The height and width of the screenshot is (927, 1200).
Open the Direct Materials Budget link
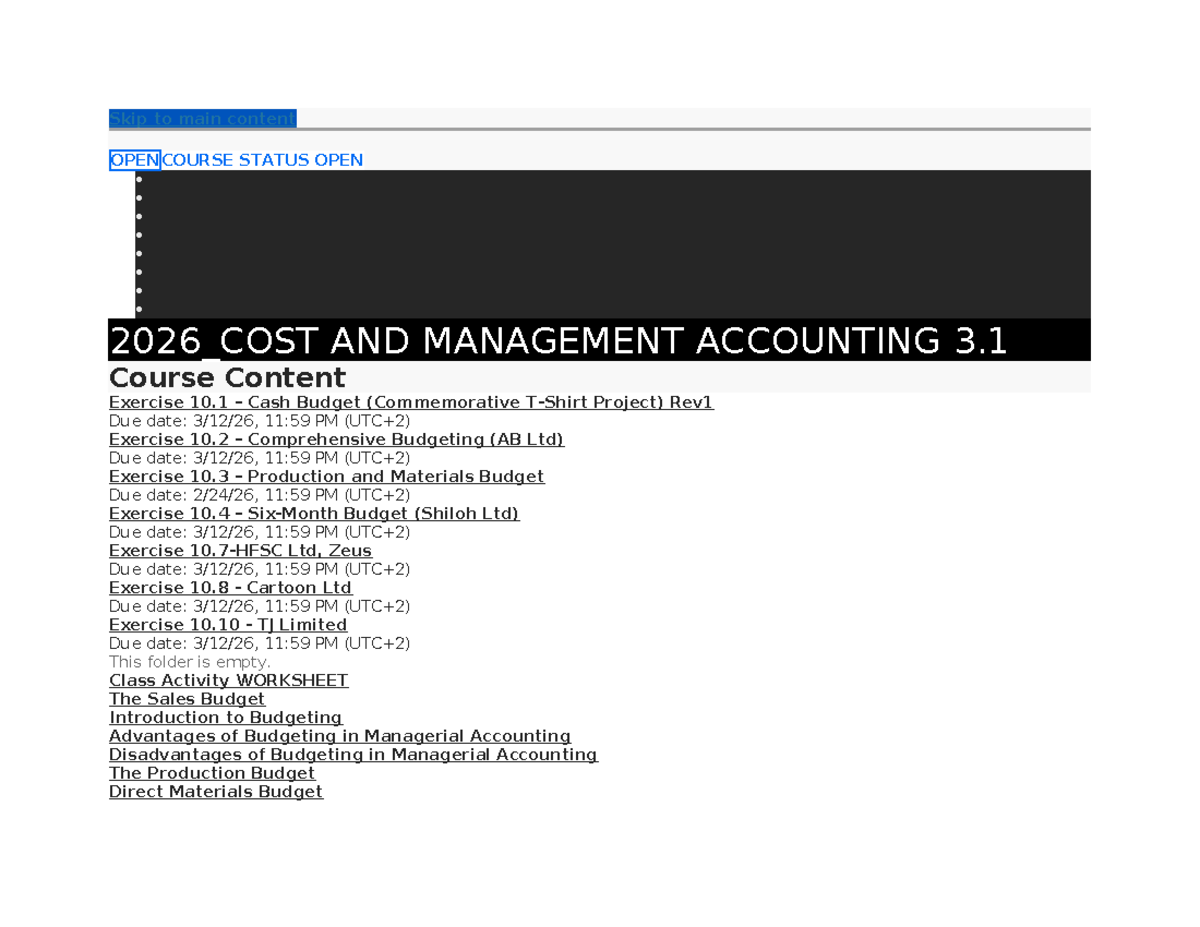pos(216,791)
